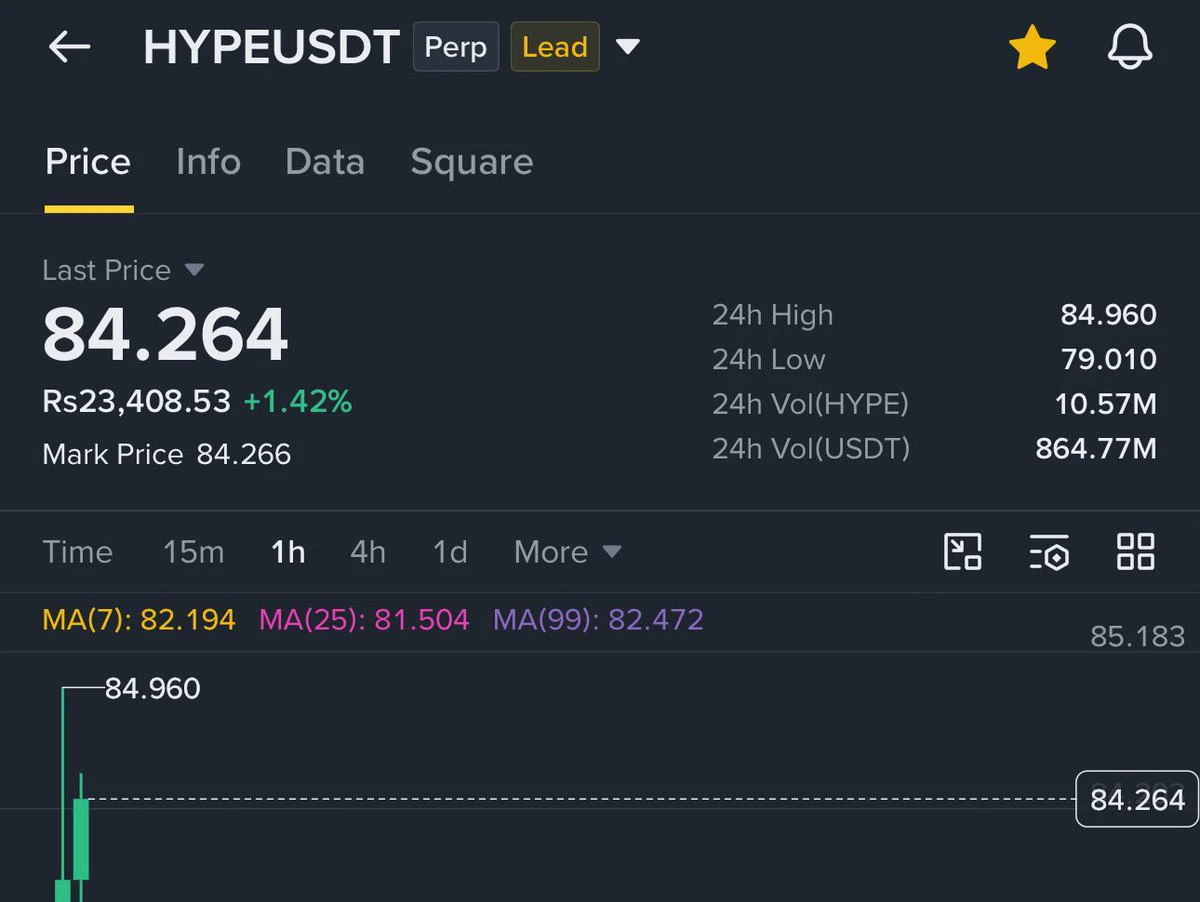Toggle the favorite star icon

(1032, 47)
